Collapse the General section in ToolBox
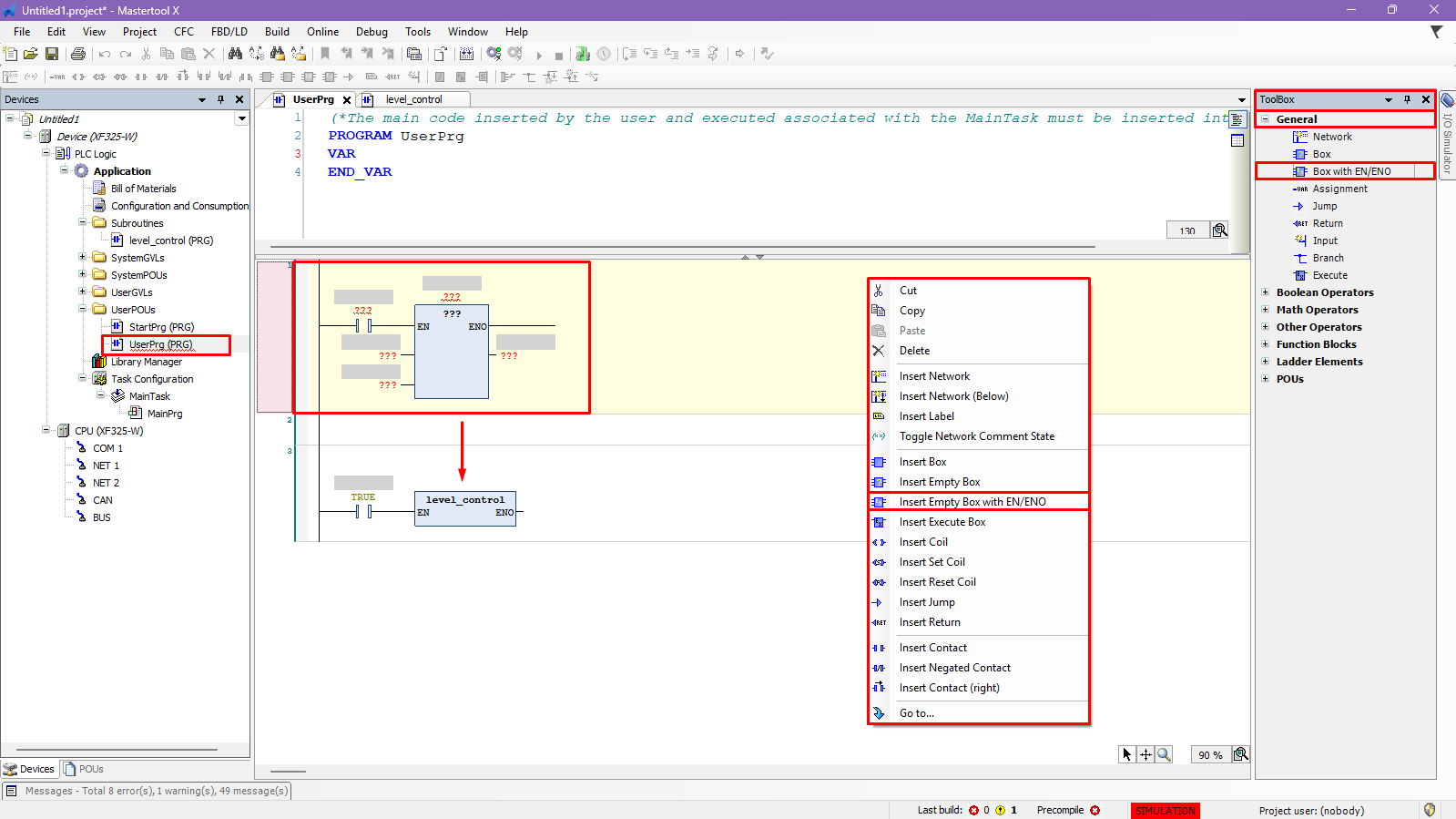The image size is (1456, 819). tap(1265, 119)
